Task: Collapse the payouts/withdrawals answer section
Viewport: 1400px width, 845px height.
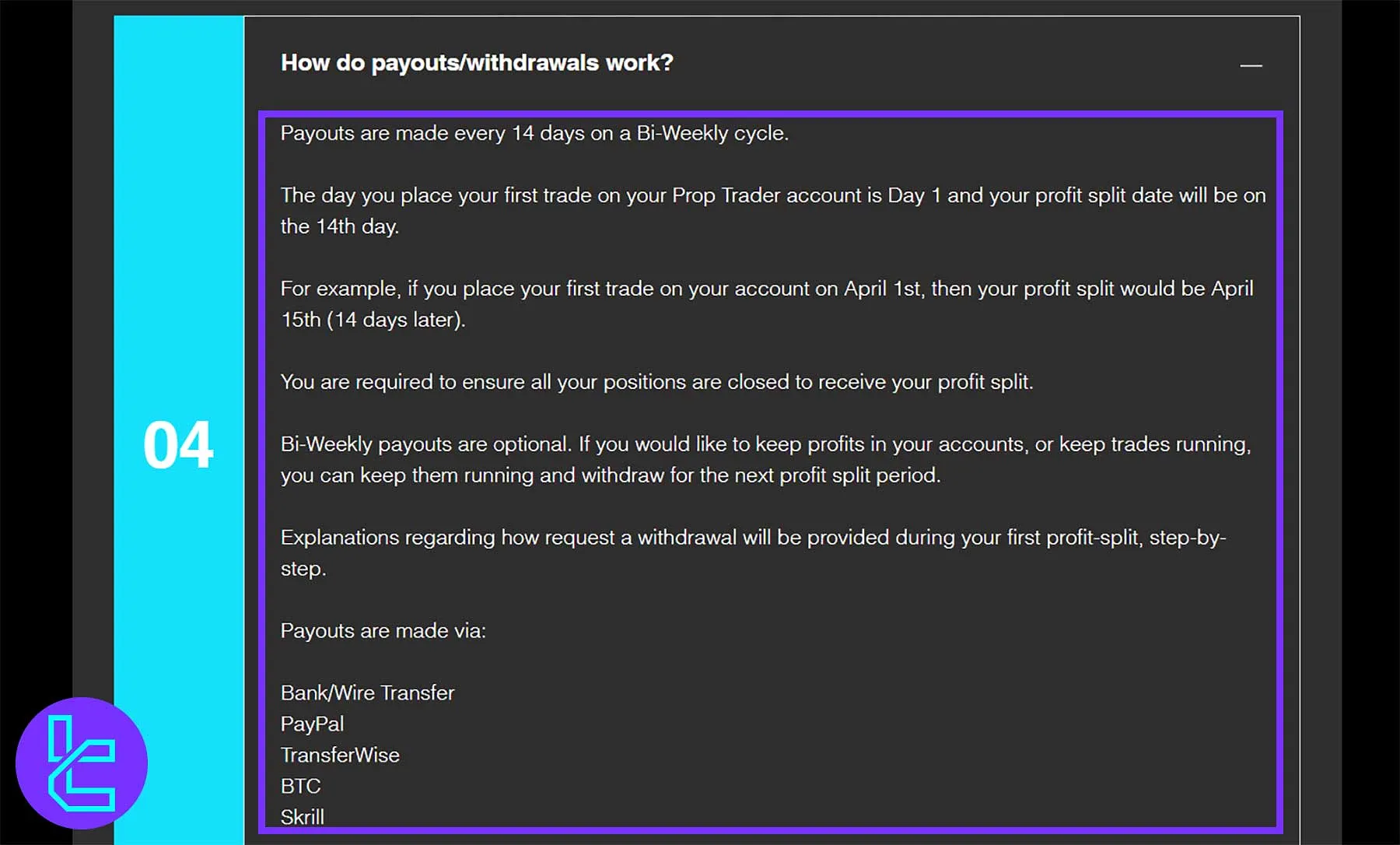Action: pyautogui.click(x=1251, y=65)
